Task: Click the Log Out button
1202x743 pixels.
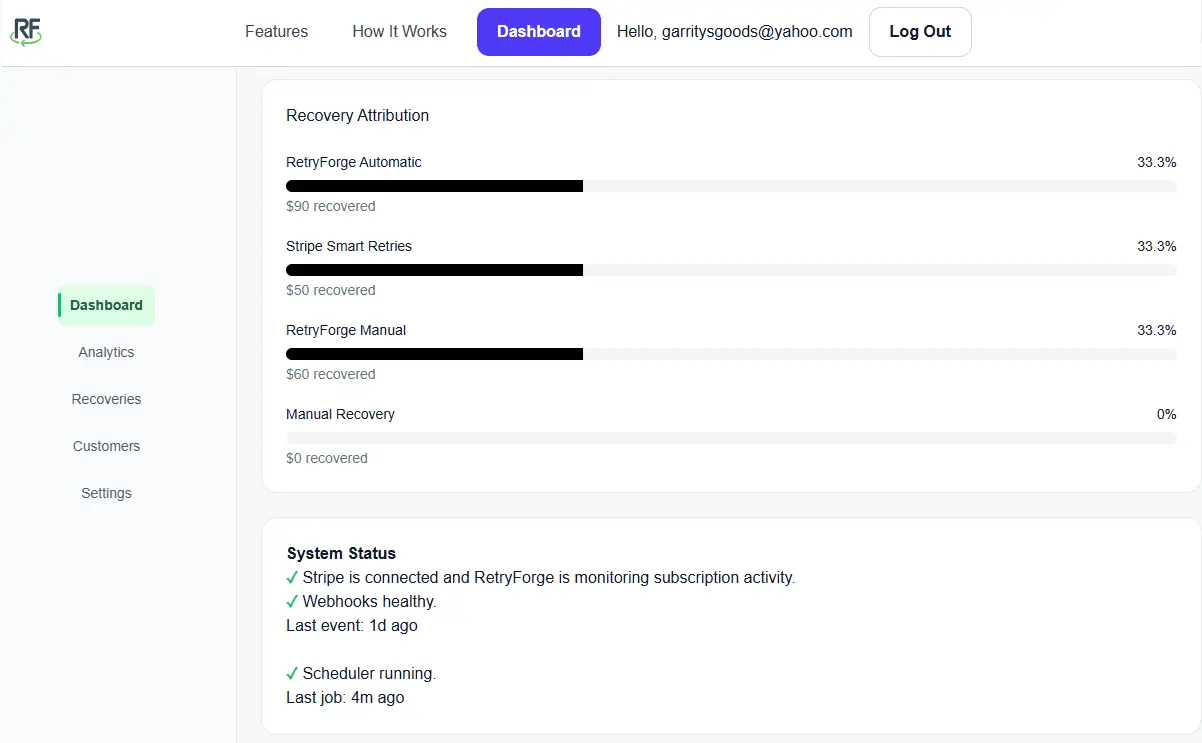Action: click(920, 32)
